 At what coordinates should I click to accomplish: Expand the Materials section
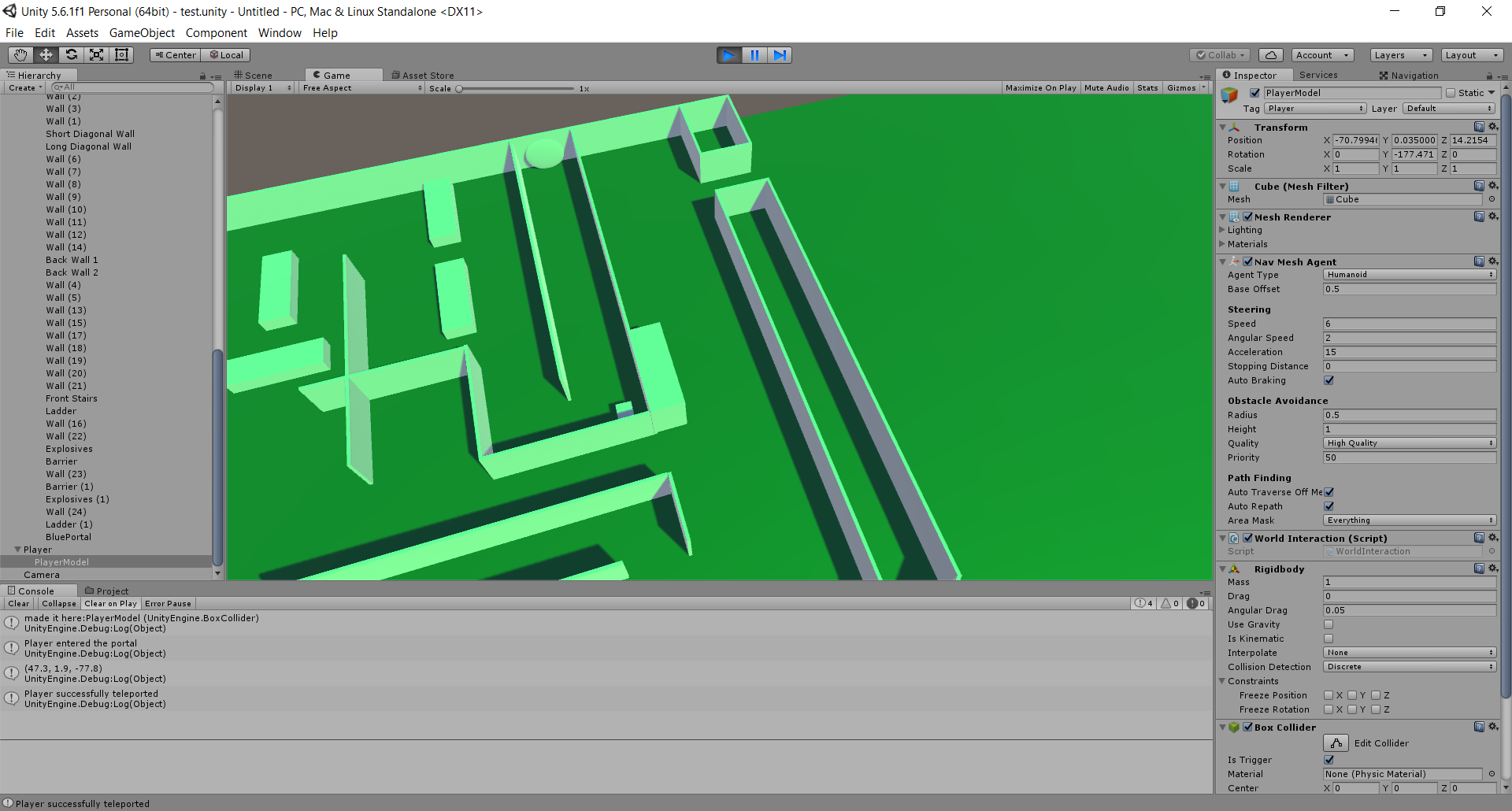[1222, 244]
